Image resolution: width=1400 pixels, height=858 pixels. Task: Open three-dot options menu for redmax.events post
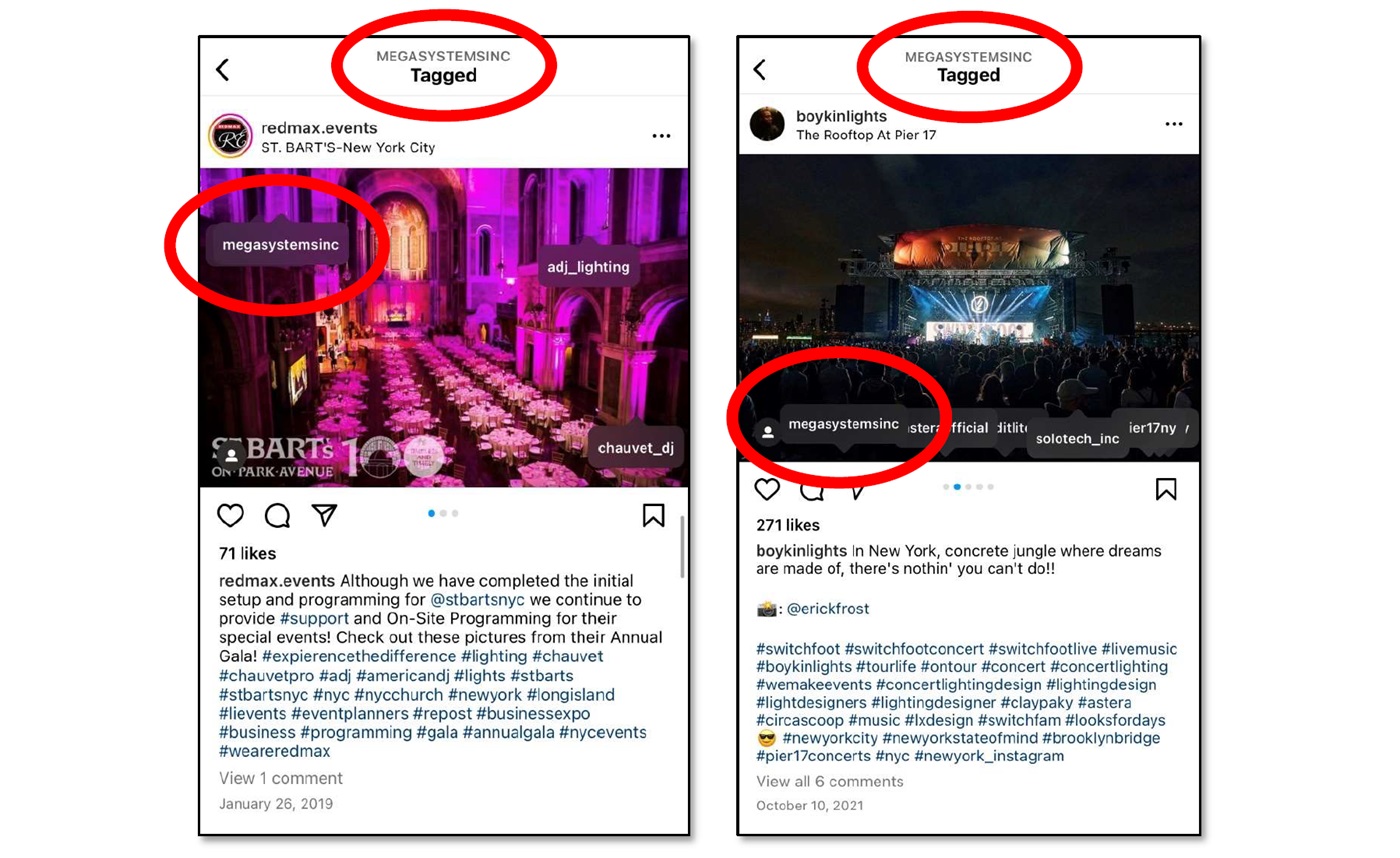click(x=661, y=136)
